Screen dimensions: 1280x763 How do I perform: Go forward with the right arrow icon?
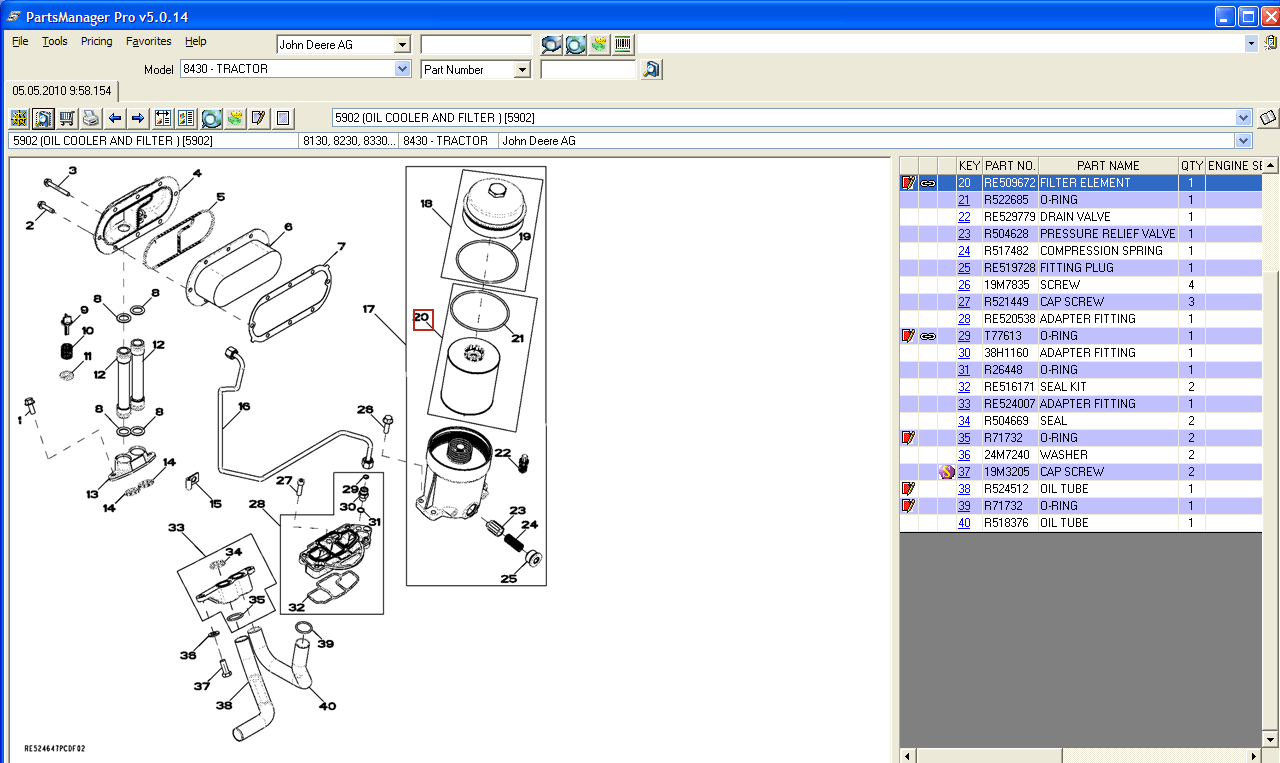point(138,118)
